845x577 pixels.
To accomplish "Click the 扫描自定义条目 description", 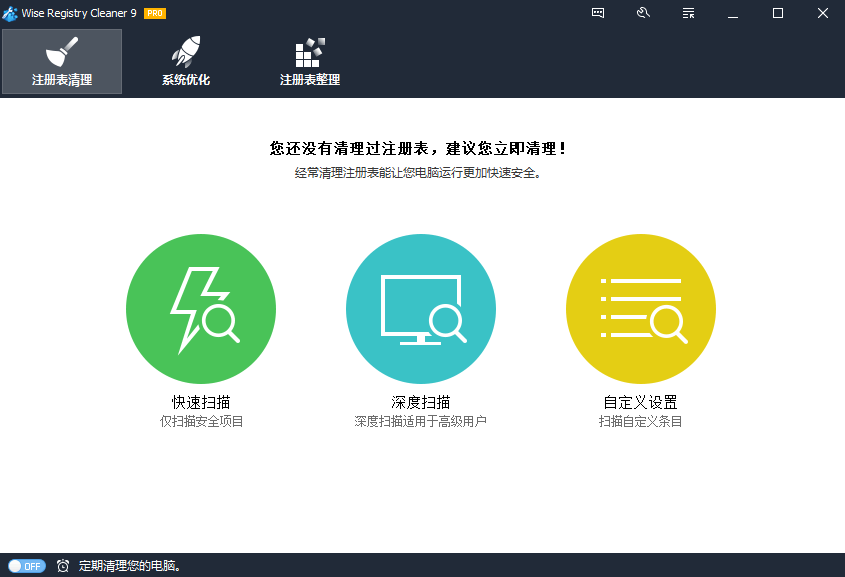I will (x=641, y=421).
